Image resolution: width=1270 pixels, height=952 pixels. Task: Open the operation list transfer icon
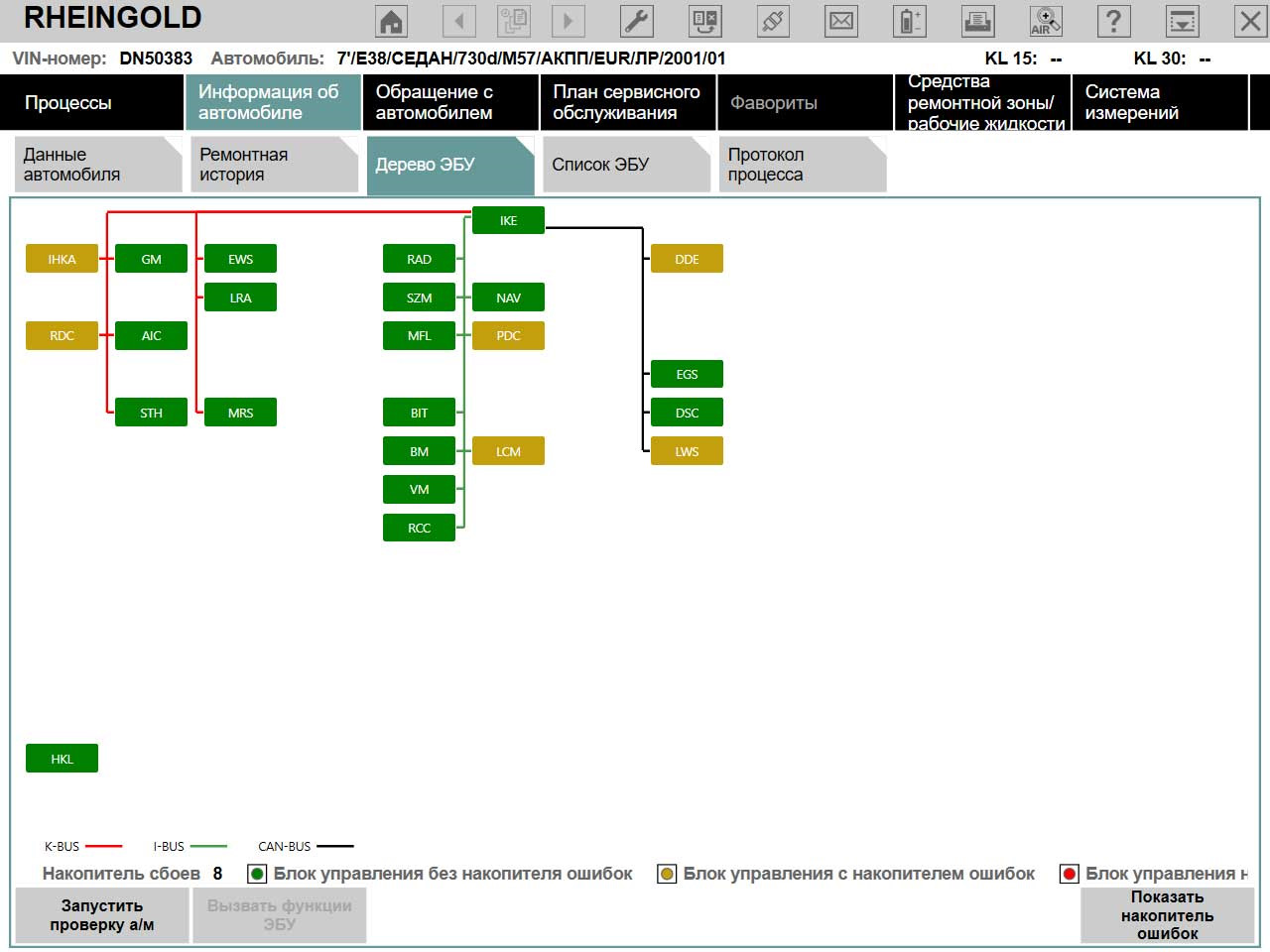705,21
